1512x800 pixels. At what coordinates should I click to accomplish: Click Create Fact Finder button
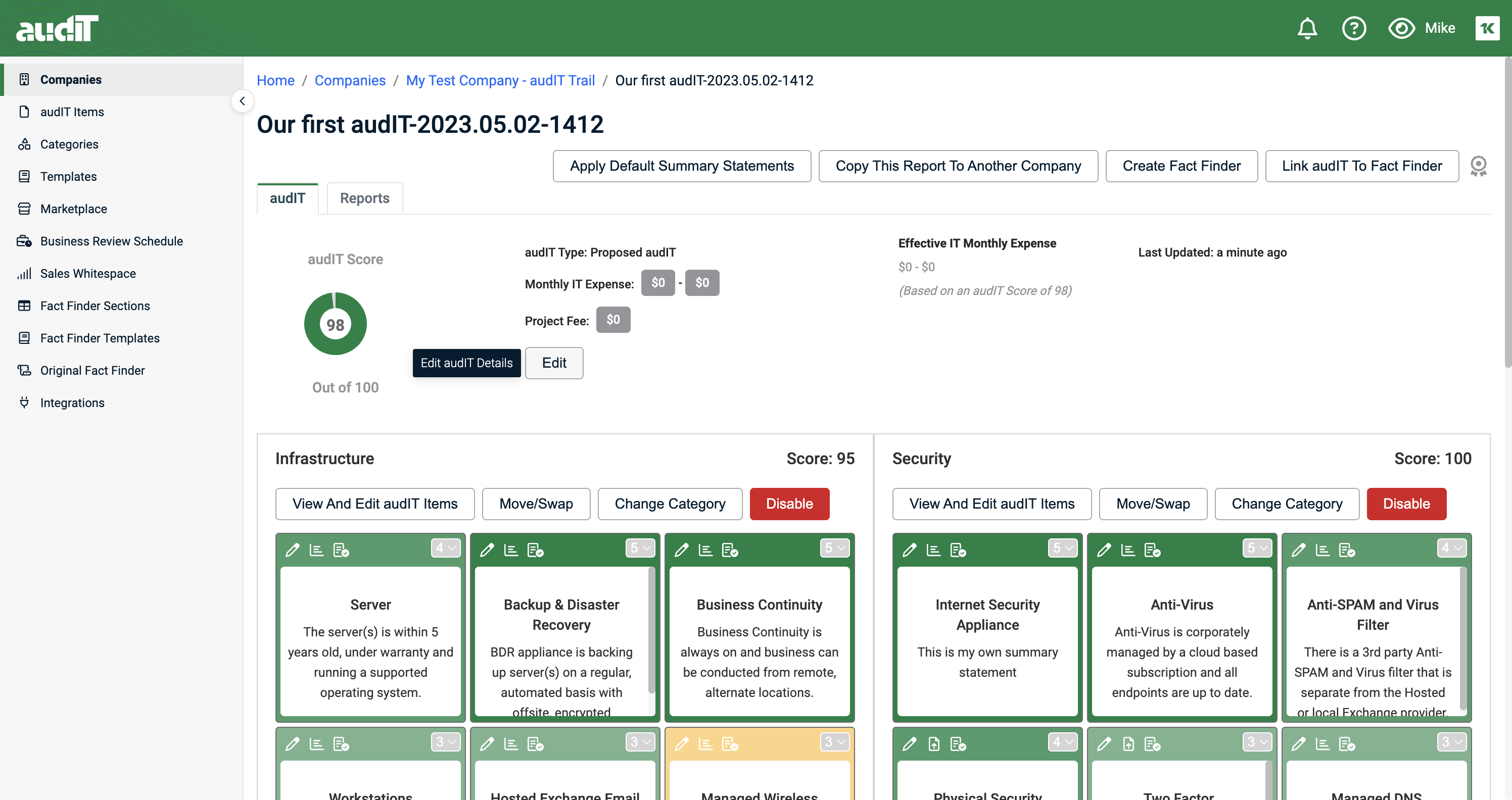[x=1181, y=166]
